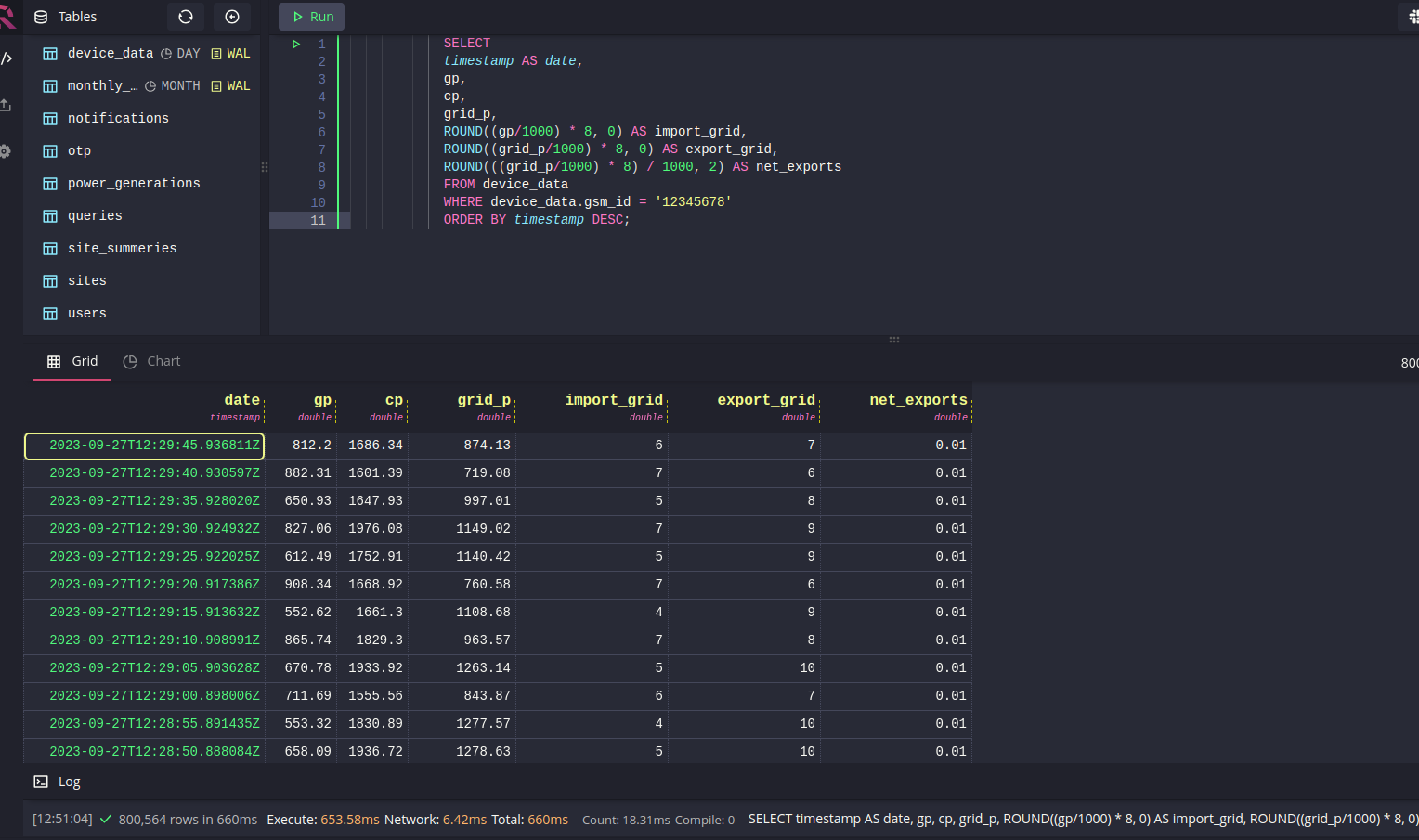
Task: Click the resize handle between editor and results
Action: 893,340
